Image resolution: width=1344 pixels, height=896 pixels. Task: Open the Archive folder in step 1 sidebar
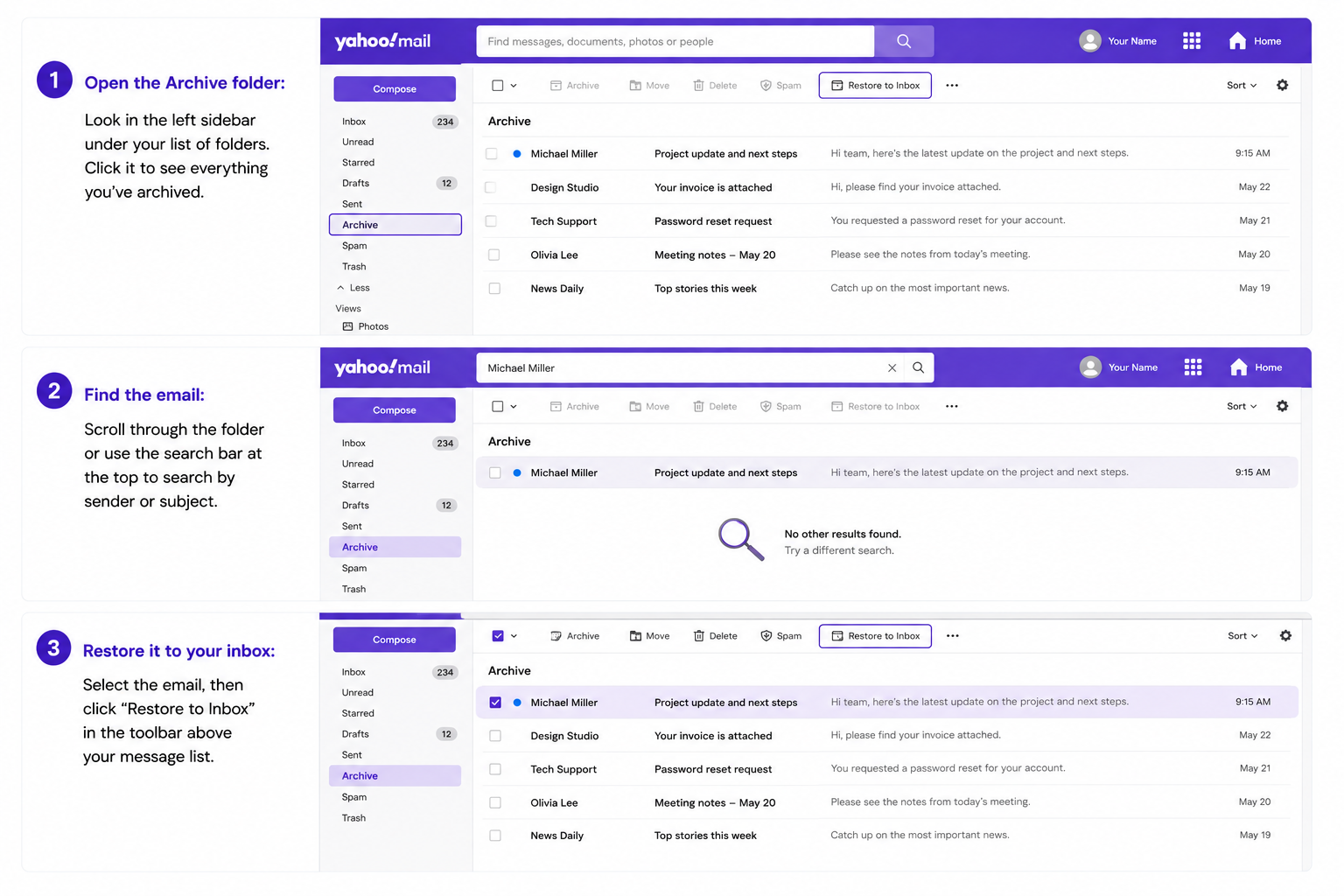(395, 225)
